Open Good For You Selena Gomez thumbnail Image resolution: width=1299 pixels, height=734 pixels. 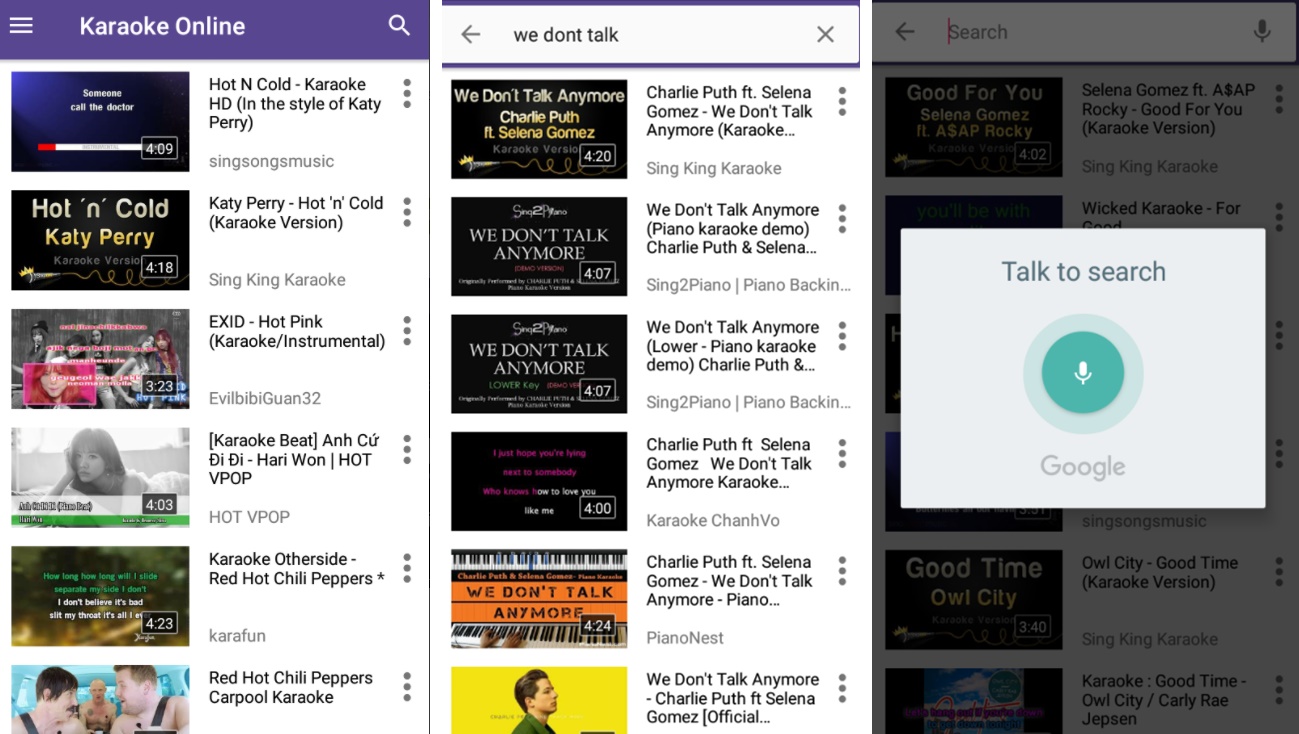coord(974,127)
